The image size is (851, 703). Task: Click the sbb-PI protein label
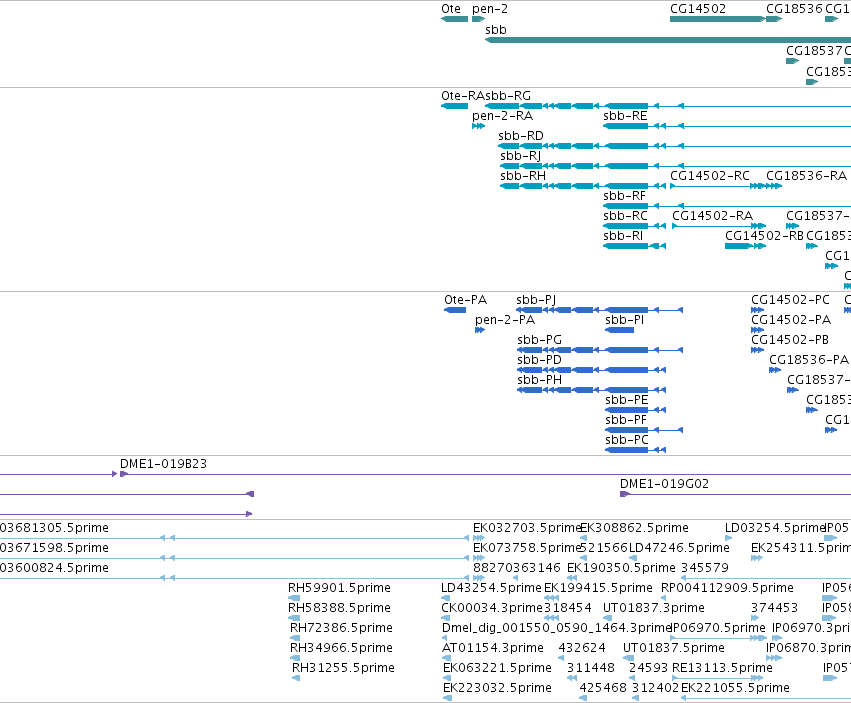(625, 320)
